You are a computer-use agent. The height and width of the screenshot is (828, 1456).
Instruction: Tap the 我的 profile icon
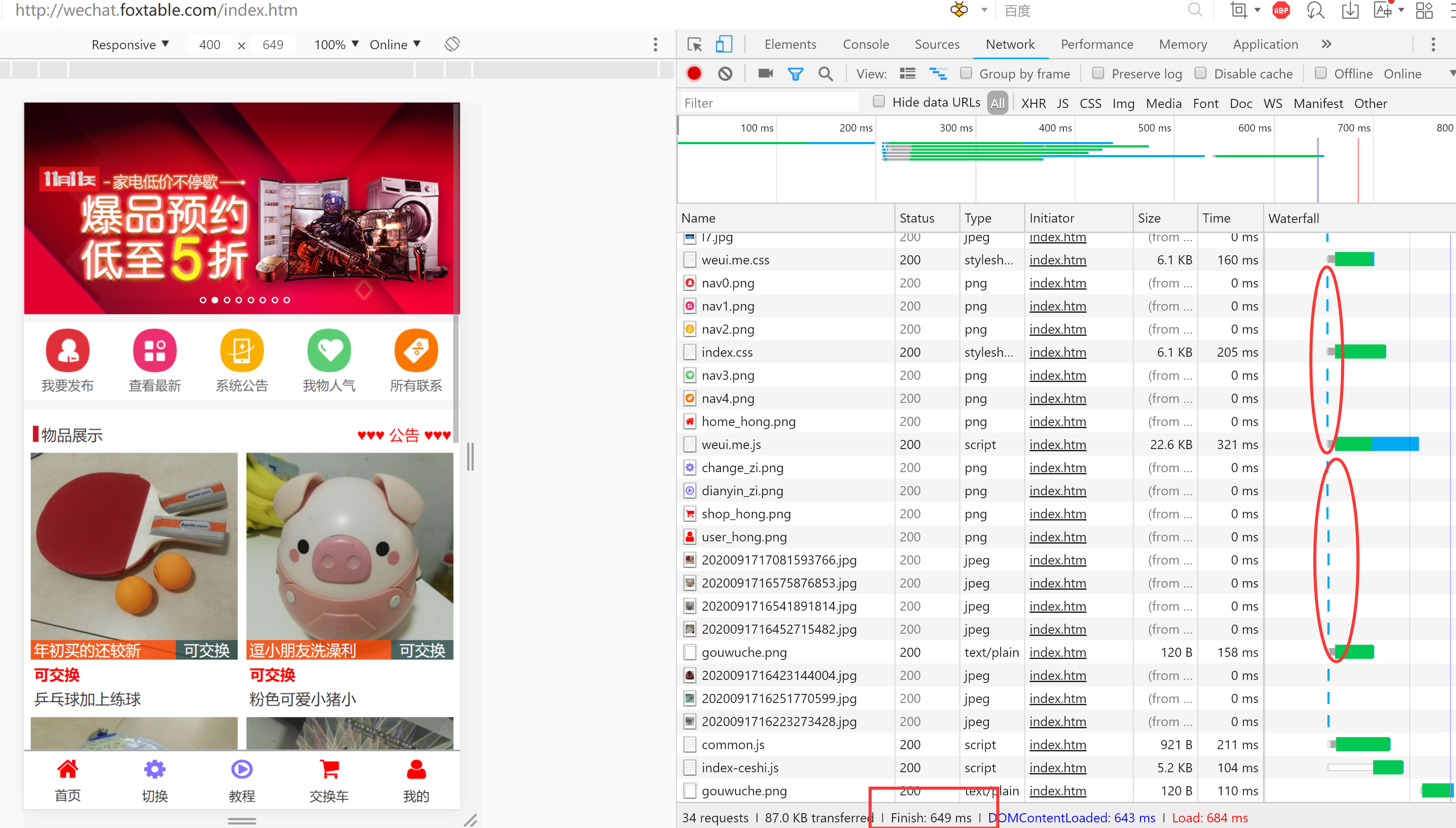(417, 769)
